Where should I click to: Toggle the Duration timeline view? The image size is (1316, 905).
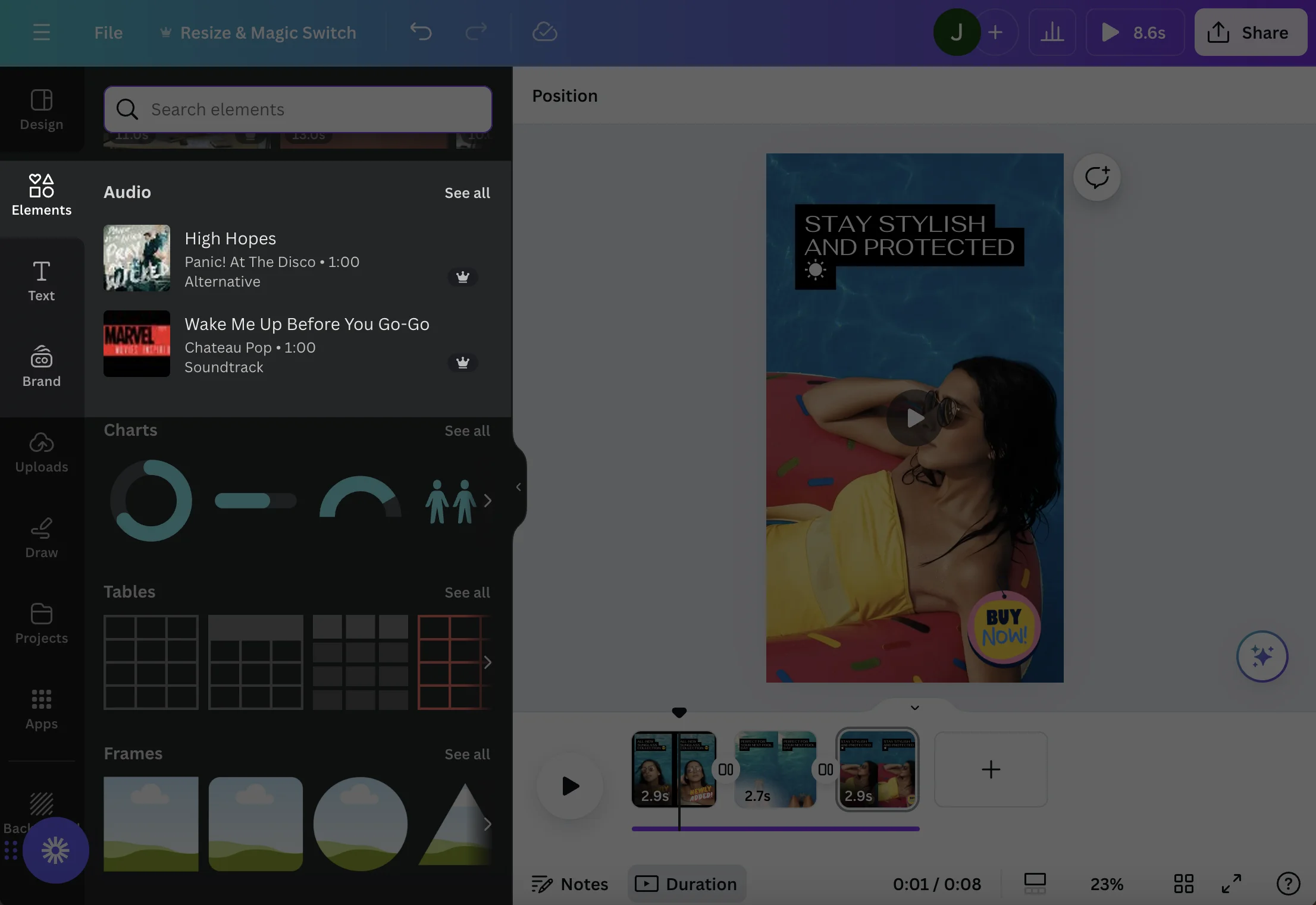pyautogui.click(x=687, y=884)
